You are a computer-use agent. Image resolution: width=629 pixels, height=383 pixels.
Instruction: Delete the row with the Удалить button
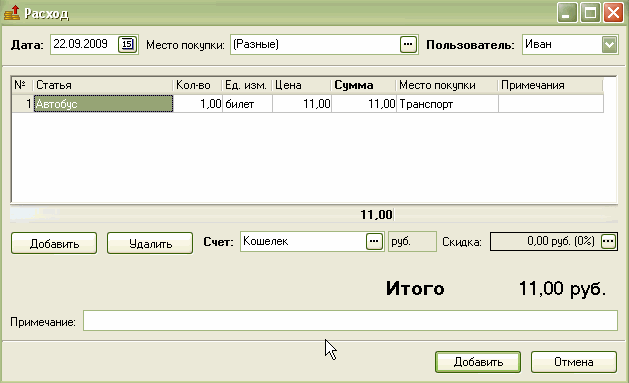tap(150, 243)
